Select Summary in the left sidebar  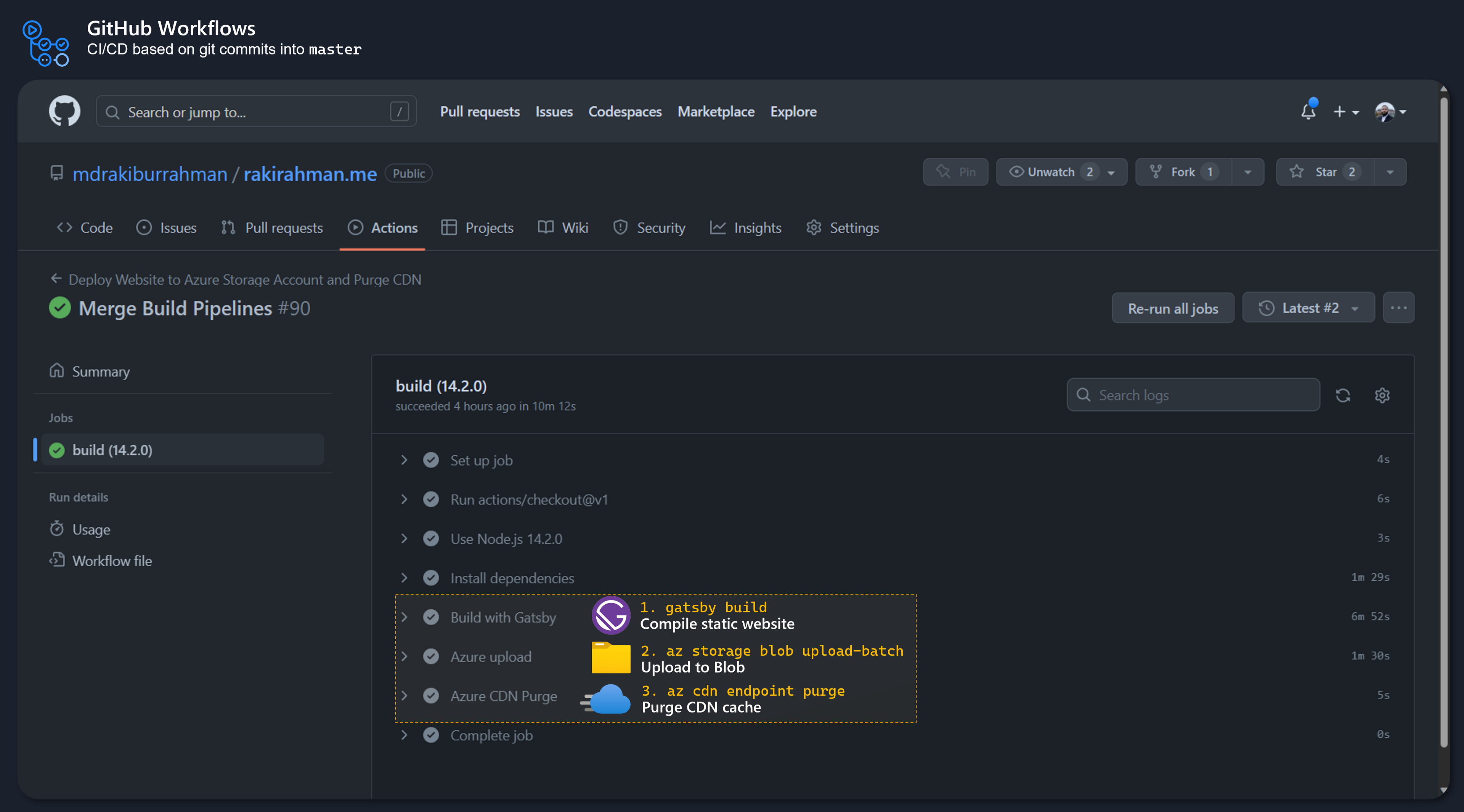click(101, 371)
